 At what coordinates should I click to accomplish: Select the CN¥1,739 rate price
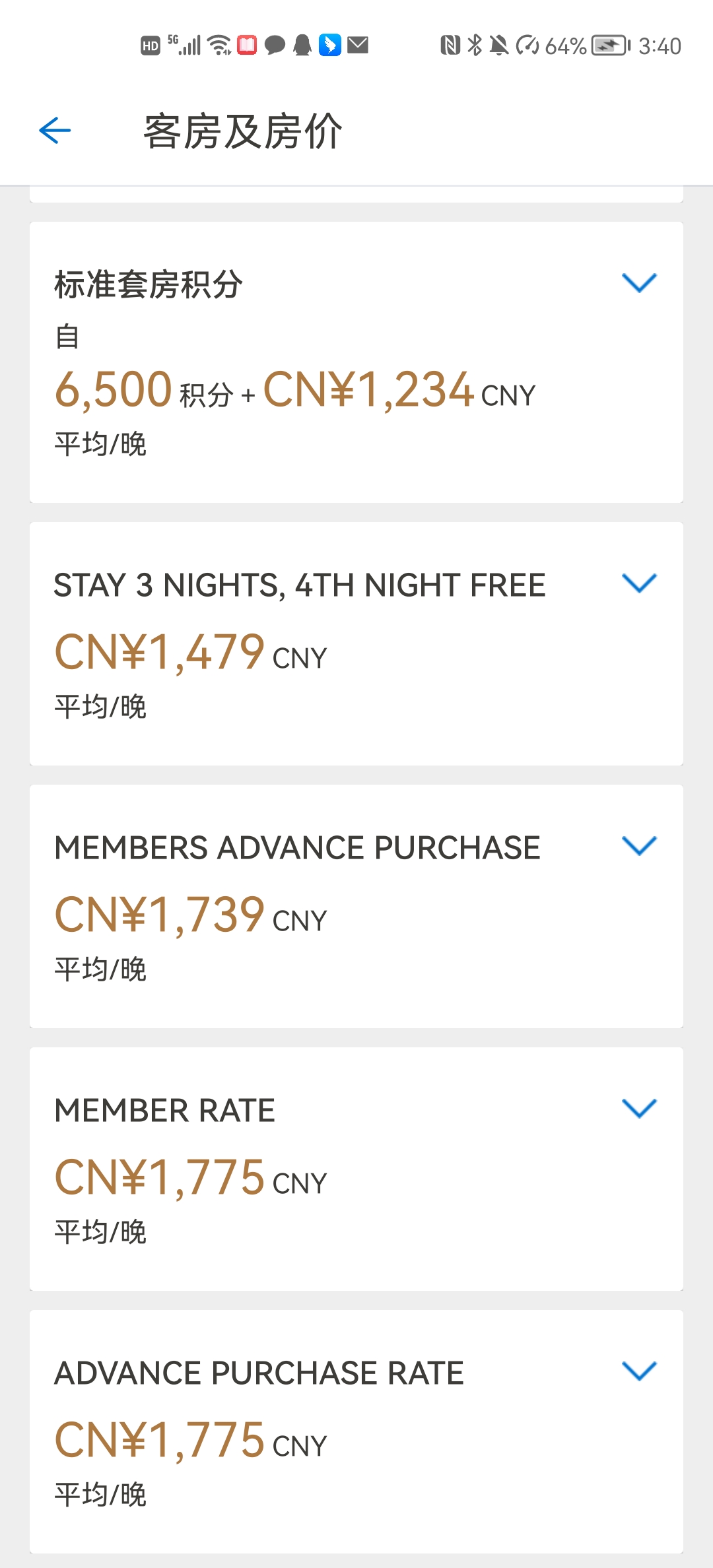tap(190, 915)
